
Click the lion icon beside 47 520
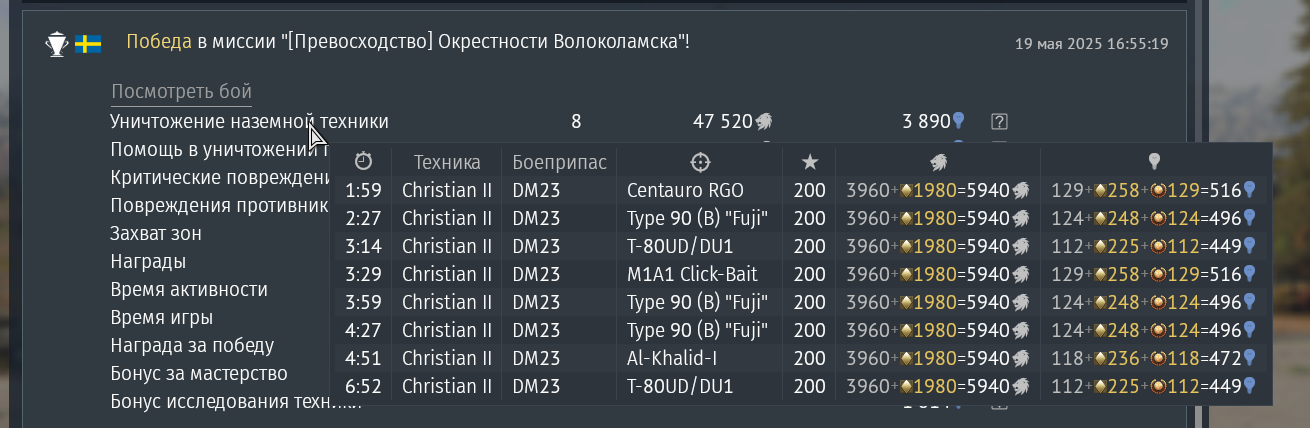click(x=764, y=122)
